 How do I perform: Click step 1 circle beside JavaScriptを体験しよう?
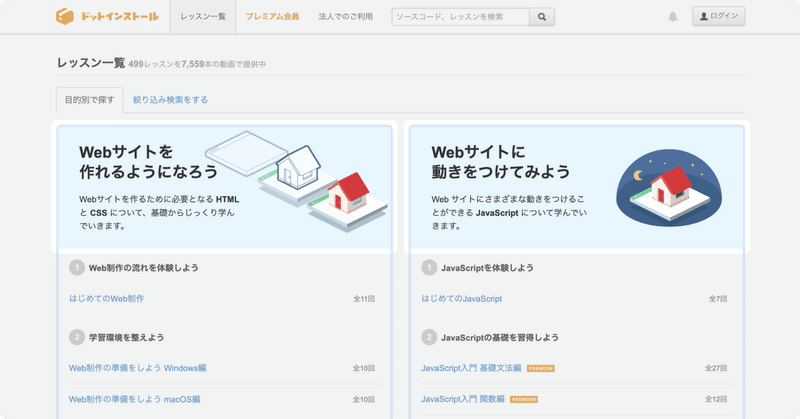point(429,267)
